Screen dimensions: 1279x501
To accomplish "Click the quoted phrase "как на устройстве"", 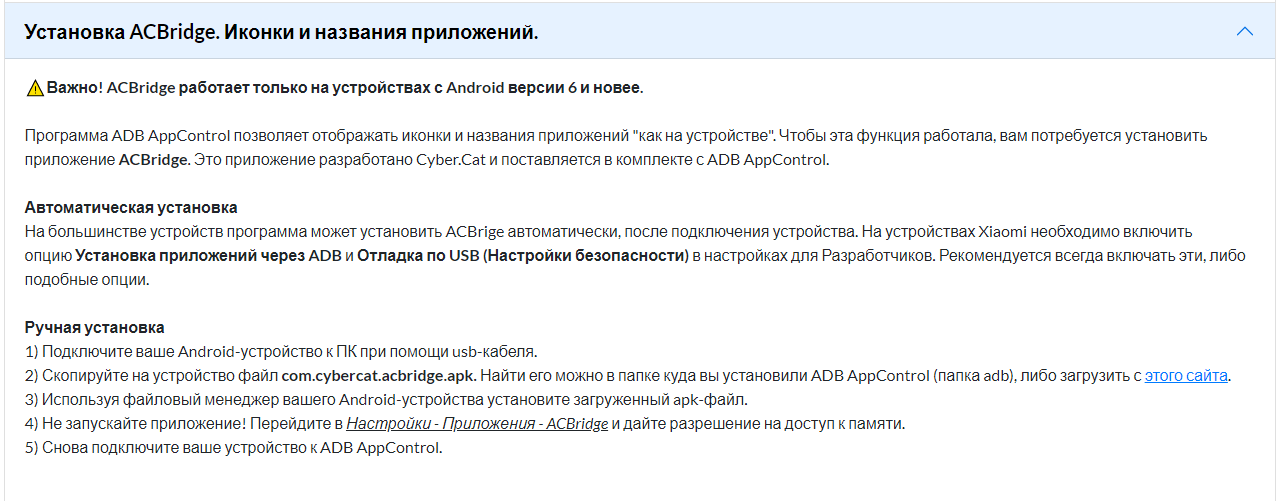I will (706, 136).
